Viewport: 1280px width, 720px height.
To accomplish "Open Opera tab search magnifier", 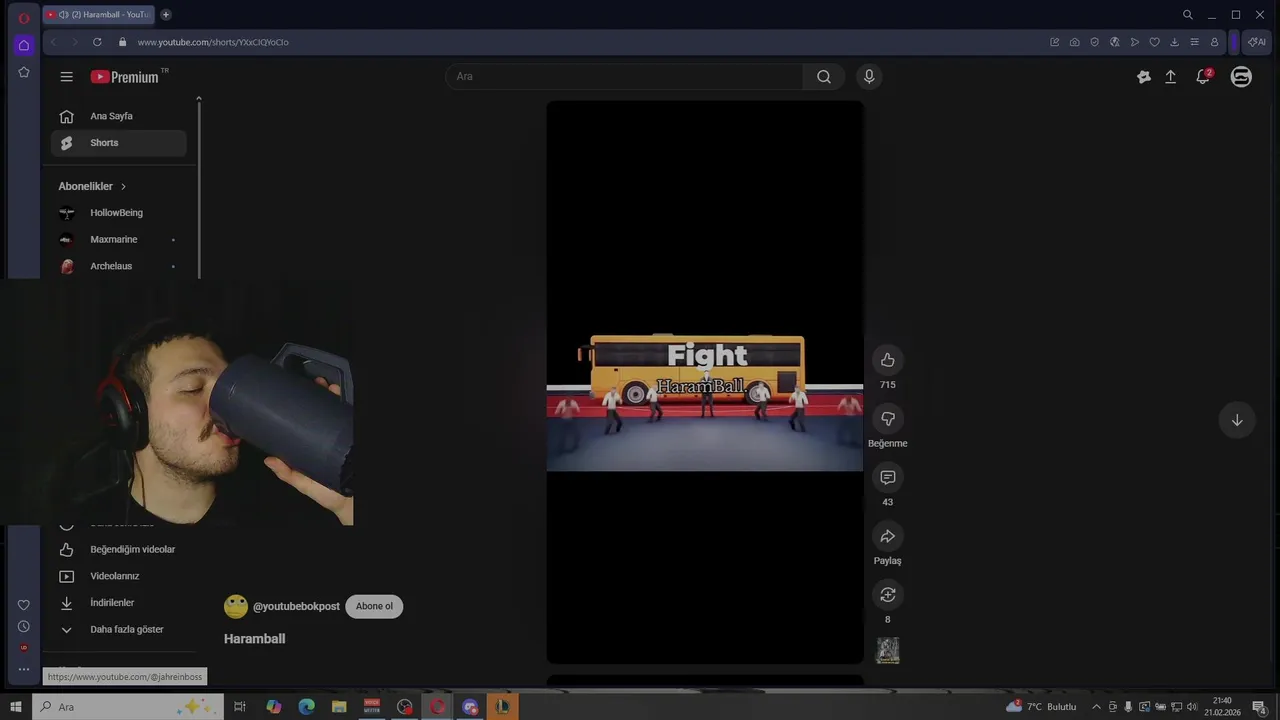I will point(1188,15).
